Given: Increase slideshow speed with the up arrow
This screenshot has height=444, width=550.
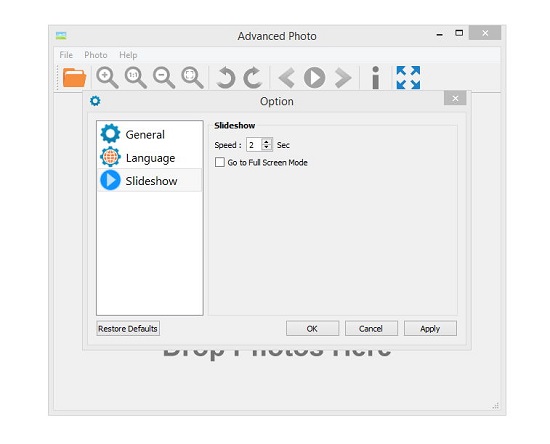Looking at the screenshot, I should [267, 142].
